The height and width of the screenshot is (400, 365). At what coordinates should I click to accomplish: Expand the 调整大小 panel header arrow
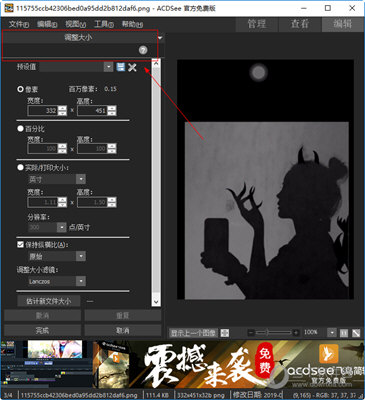pyautogui.click(x=160, y=38)
